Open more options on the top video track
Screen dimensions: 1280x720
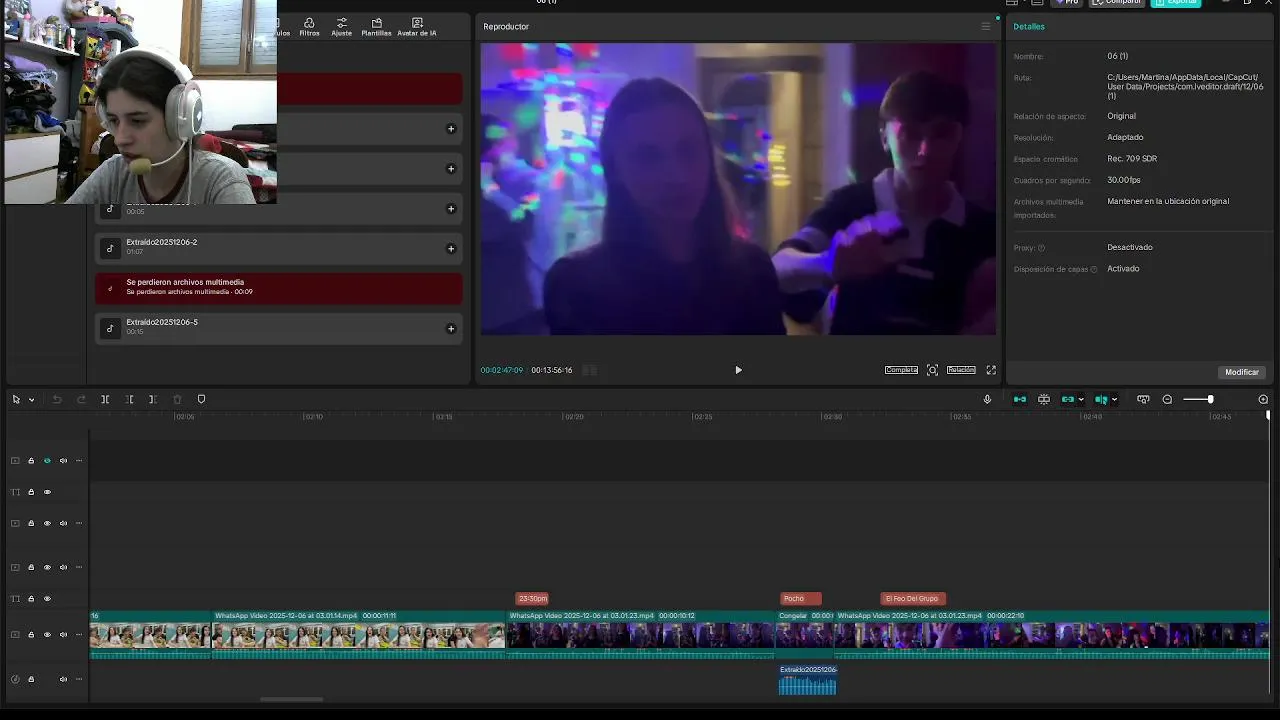tap(79, 461)
